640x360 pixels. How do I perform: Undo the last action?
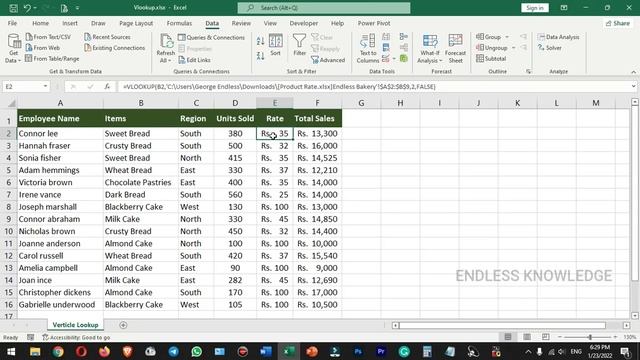[27, 8]
